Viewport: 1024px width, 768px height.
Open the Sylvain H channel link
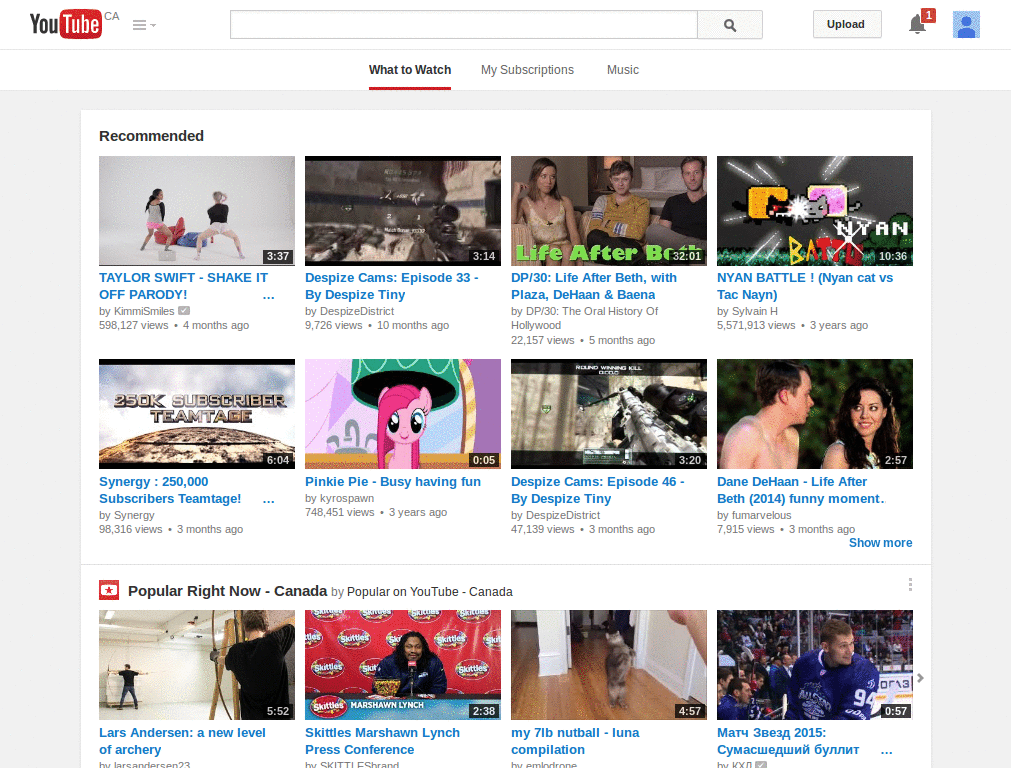754,311
